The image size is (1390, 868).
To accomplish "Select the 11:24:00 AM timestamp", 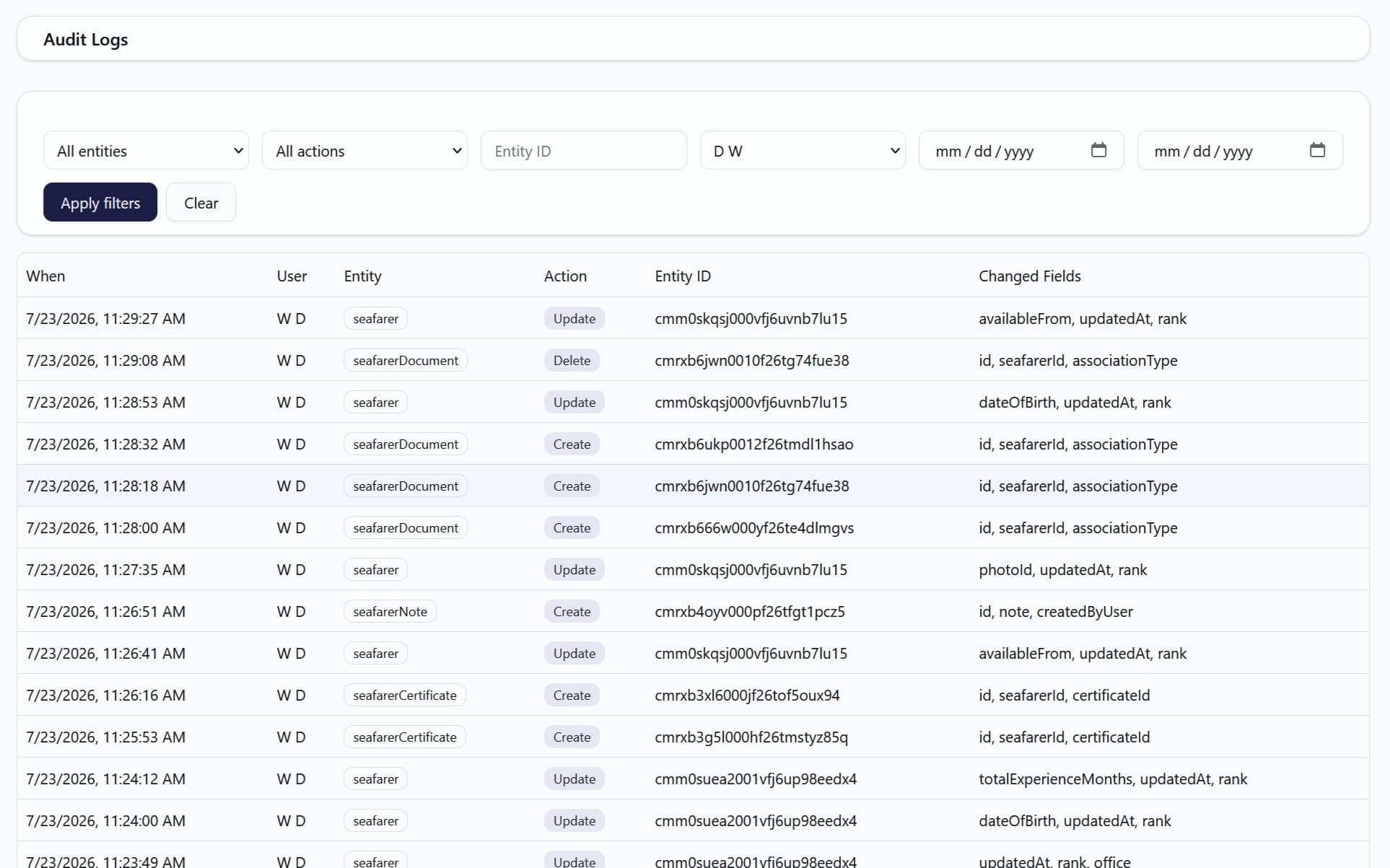I will 106,820.
